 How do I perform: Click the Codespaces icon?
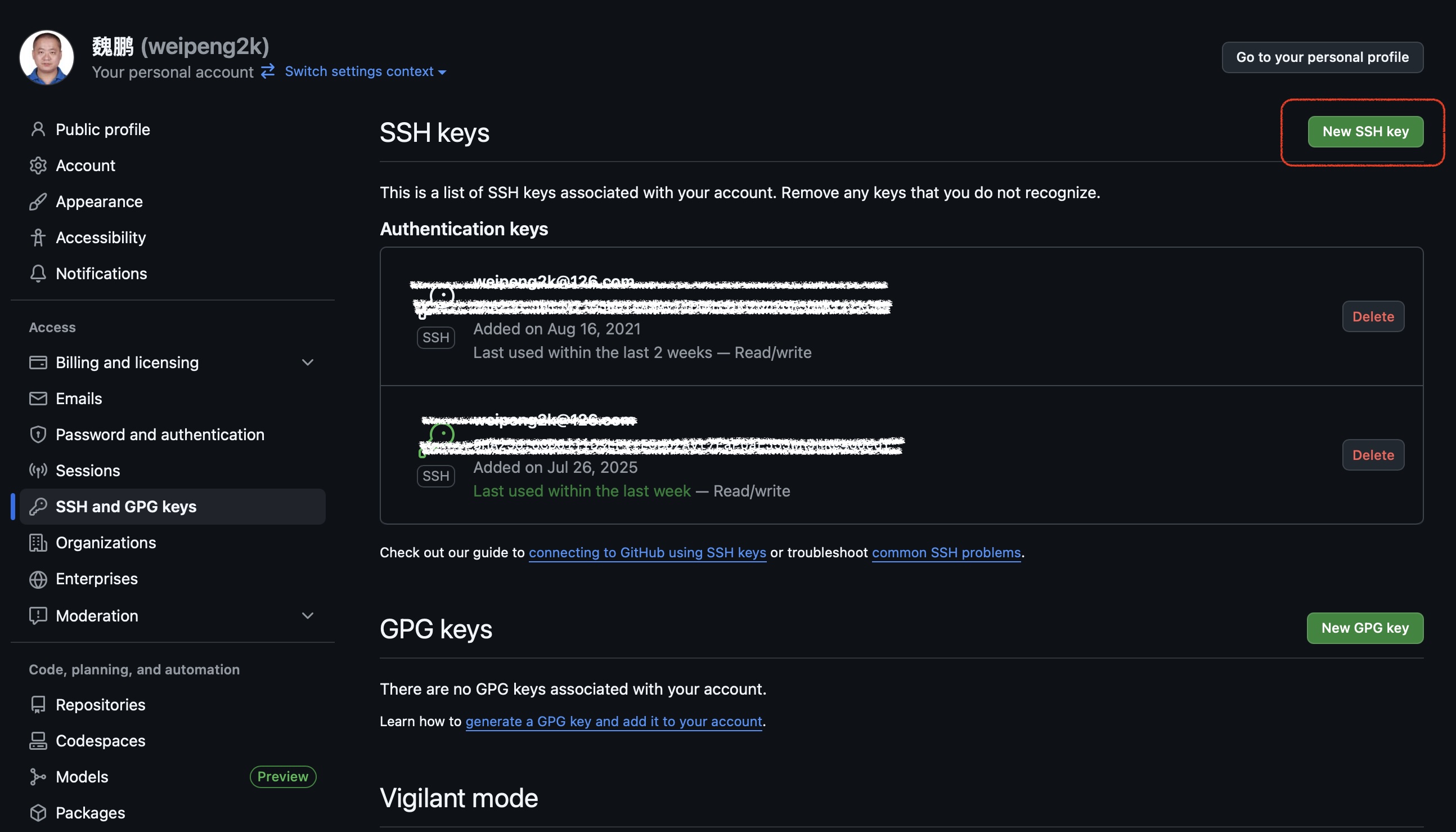point(38,741)
